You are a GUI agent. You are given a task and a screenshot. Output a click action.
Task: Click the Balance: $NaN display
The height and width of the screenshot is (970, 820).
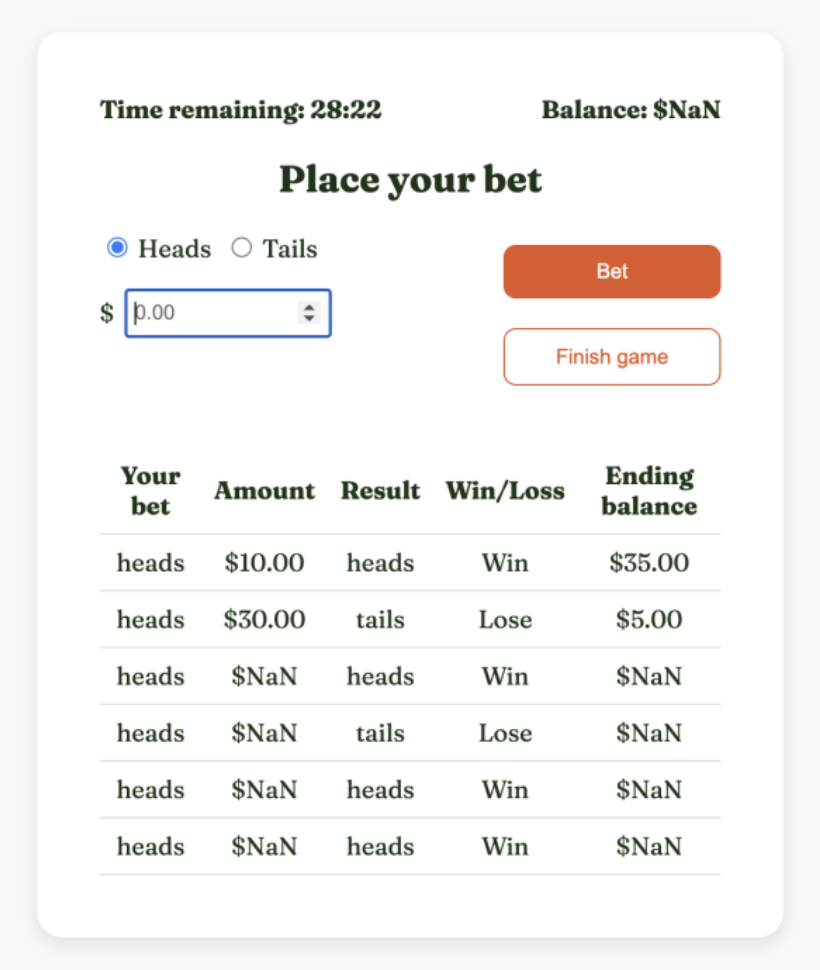click(x=631, y=110)
